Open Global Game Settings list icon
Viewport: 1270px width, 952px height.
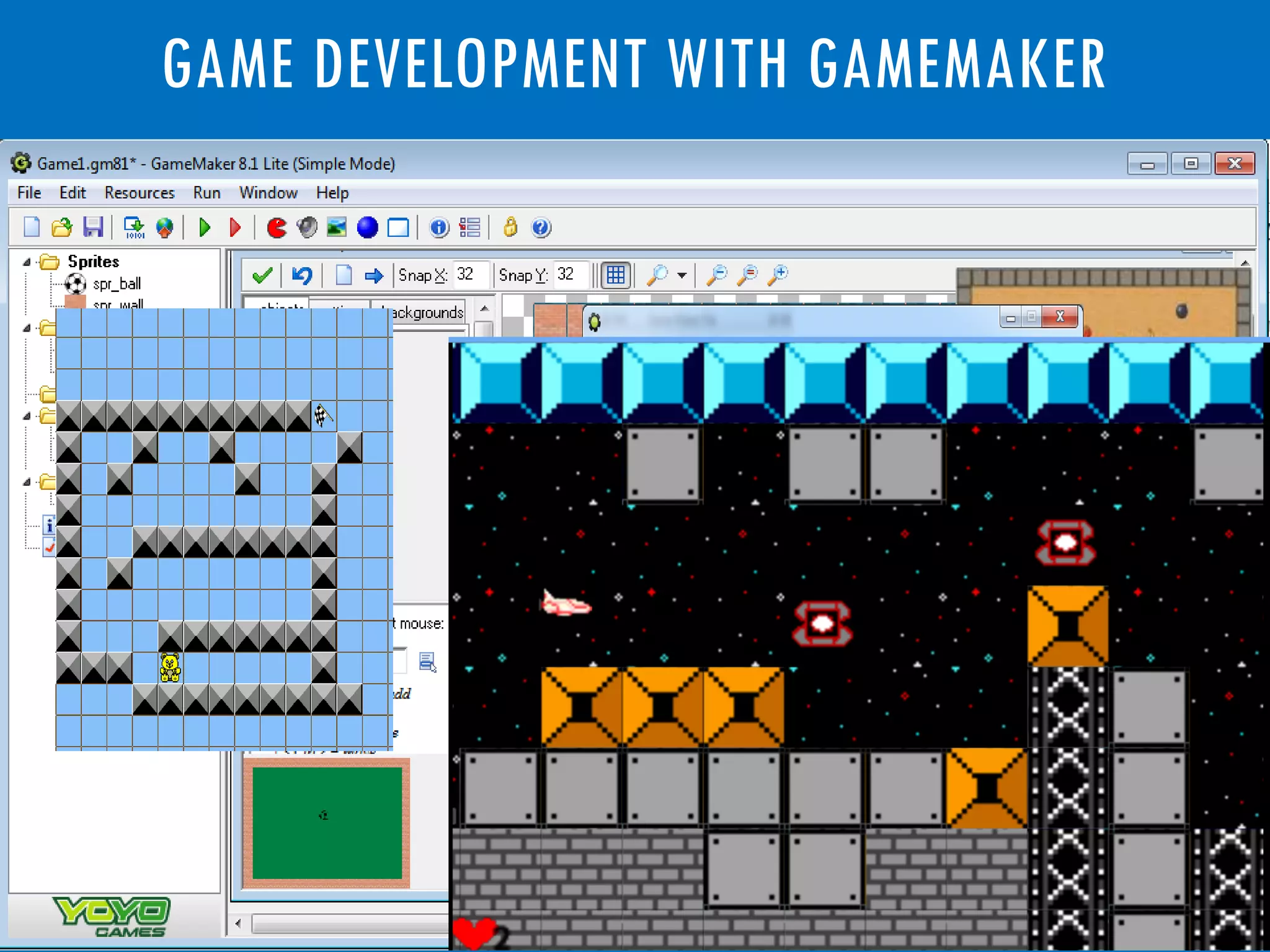tap(469, 227)
